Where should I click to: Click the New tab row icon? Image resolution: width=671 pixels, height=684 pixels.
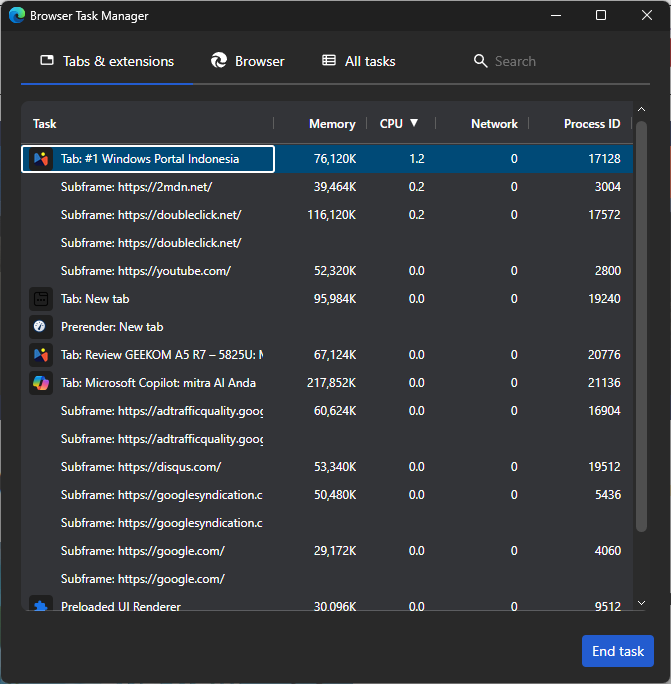coord(41,299)
